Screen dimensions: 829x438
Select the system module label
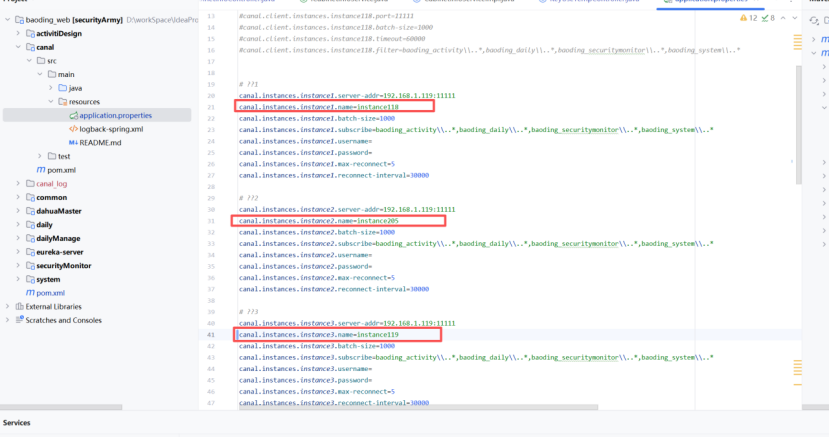click(48, 279)
